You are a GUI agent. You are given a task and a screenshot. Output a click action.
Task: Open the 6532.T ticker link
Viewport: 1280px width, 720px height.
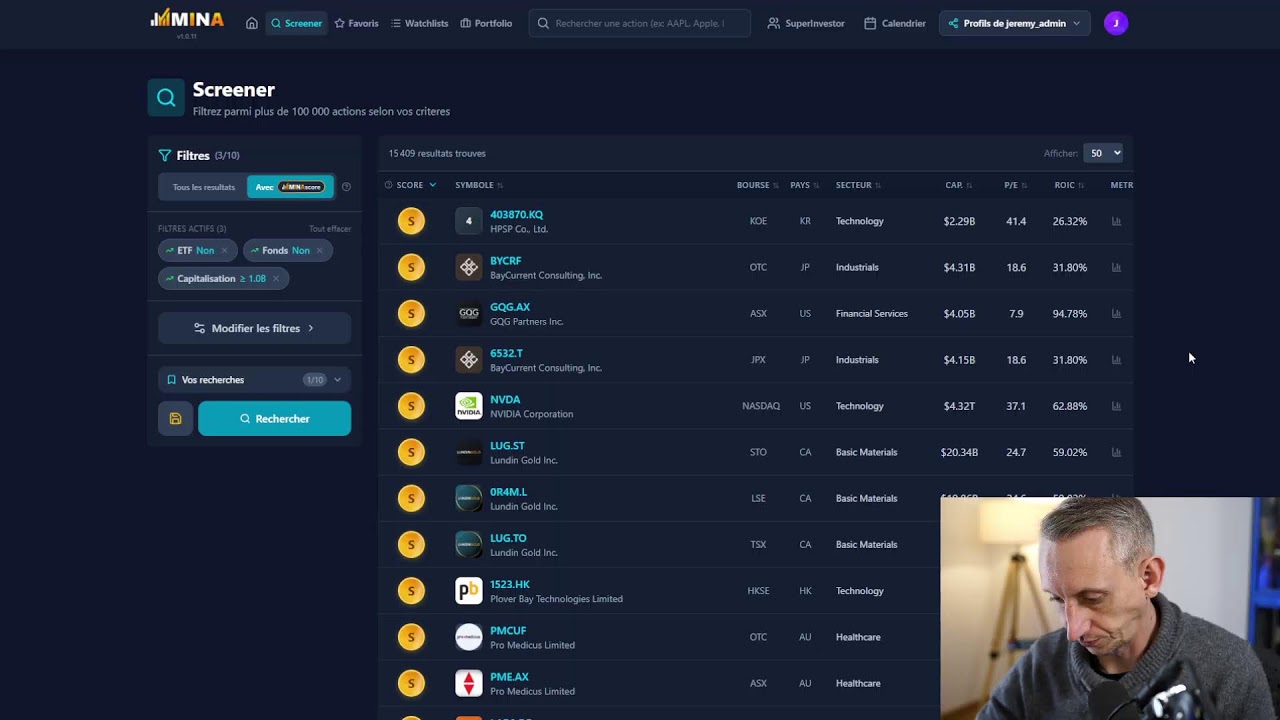[506, 353]
